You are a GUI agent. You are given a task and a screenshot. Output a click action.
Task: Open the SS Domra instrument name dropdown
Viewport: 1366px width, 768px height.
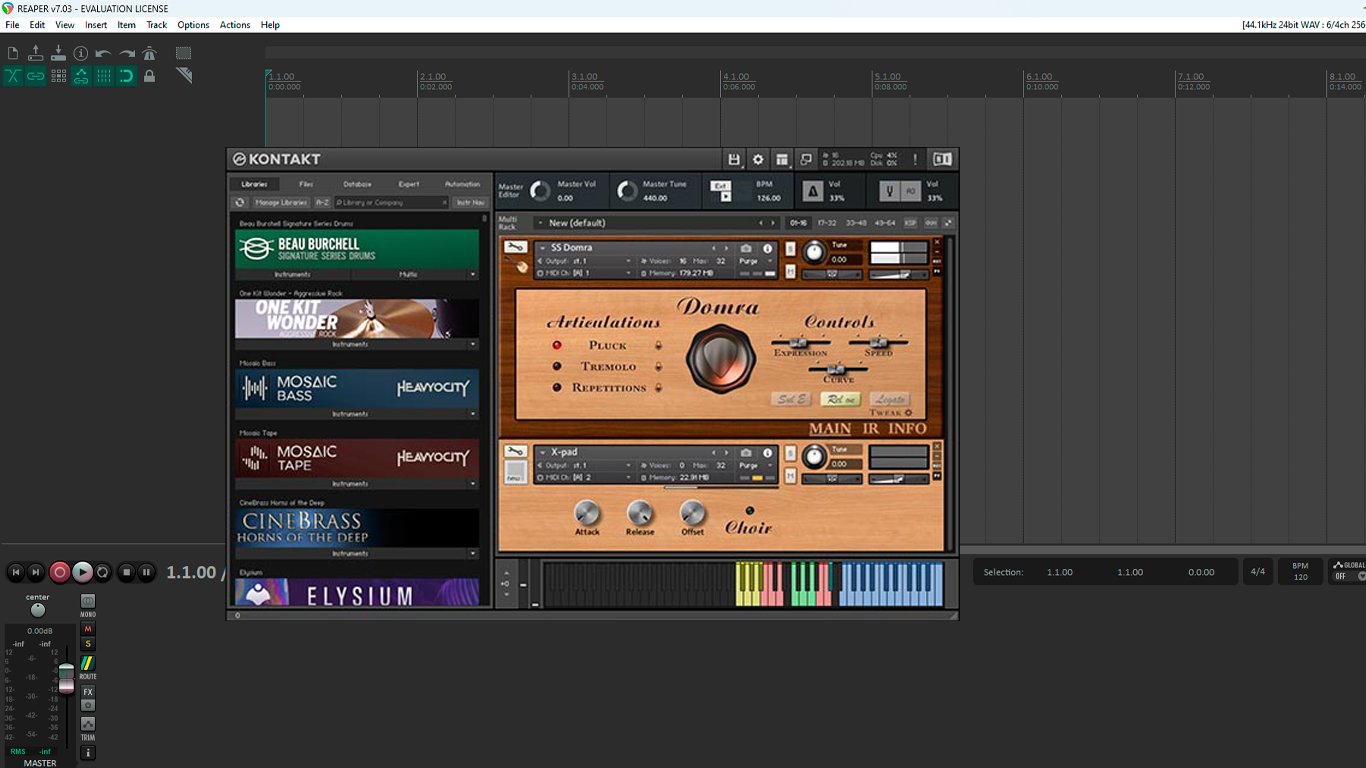[x=543, y=248]
